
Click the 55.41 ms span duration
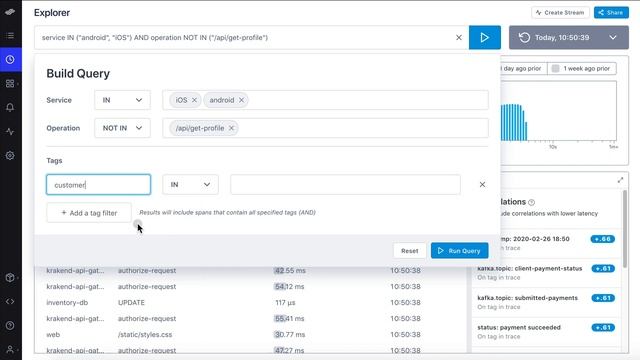(x=289, y=318)
